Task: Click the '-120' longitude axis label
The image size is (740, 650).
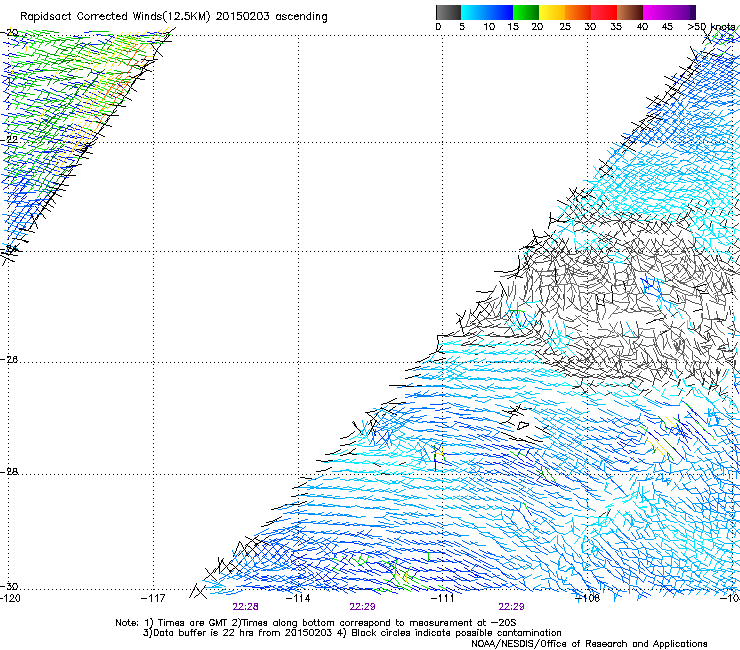Action: tap(10, 598)
